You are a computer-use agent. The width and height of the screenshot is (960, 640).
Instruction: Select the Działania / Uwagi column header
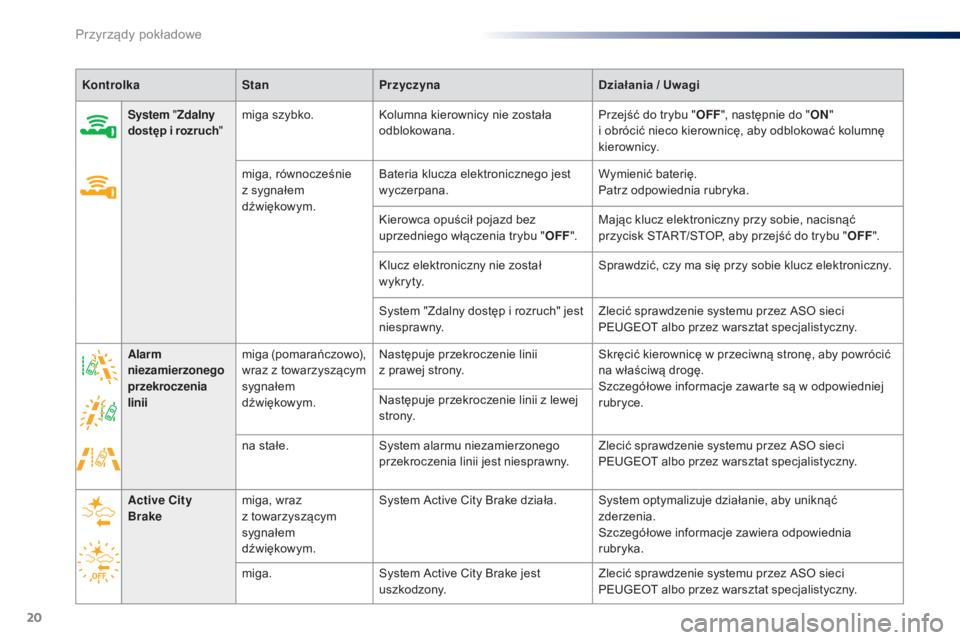(648, 85)
